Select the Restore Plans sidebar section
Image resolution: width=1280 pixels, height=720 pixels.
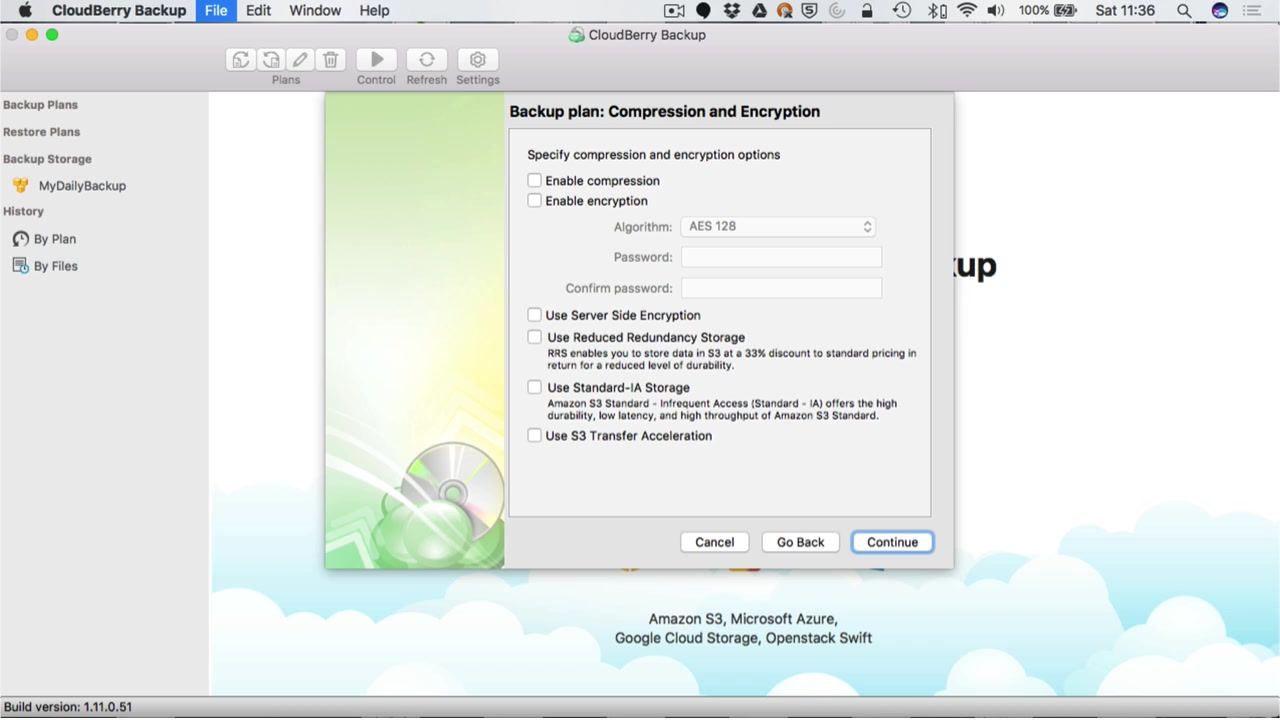41,132
